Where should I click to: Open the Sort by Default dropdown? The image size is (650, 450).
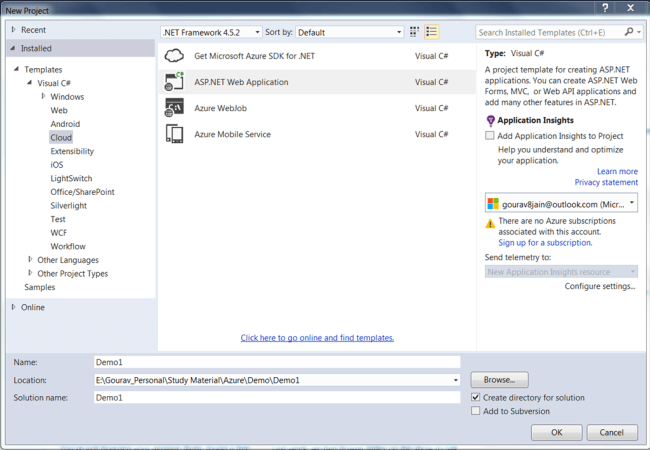[349, 32]
